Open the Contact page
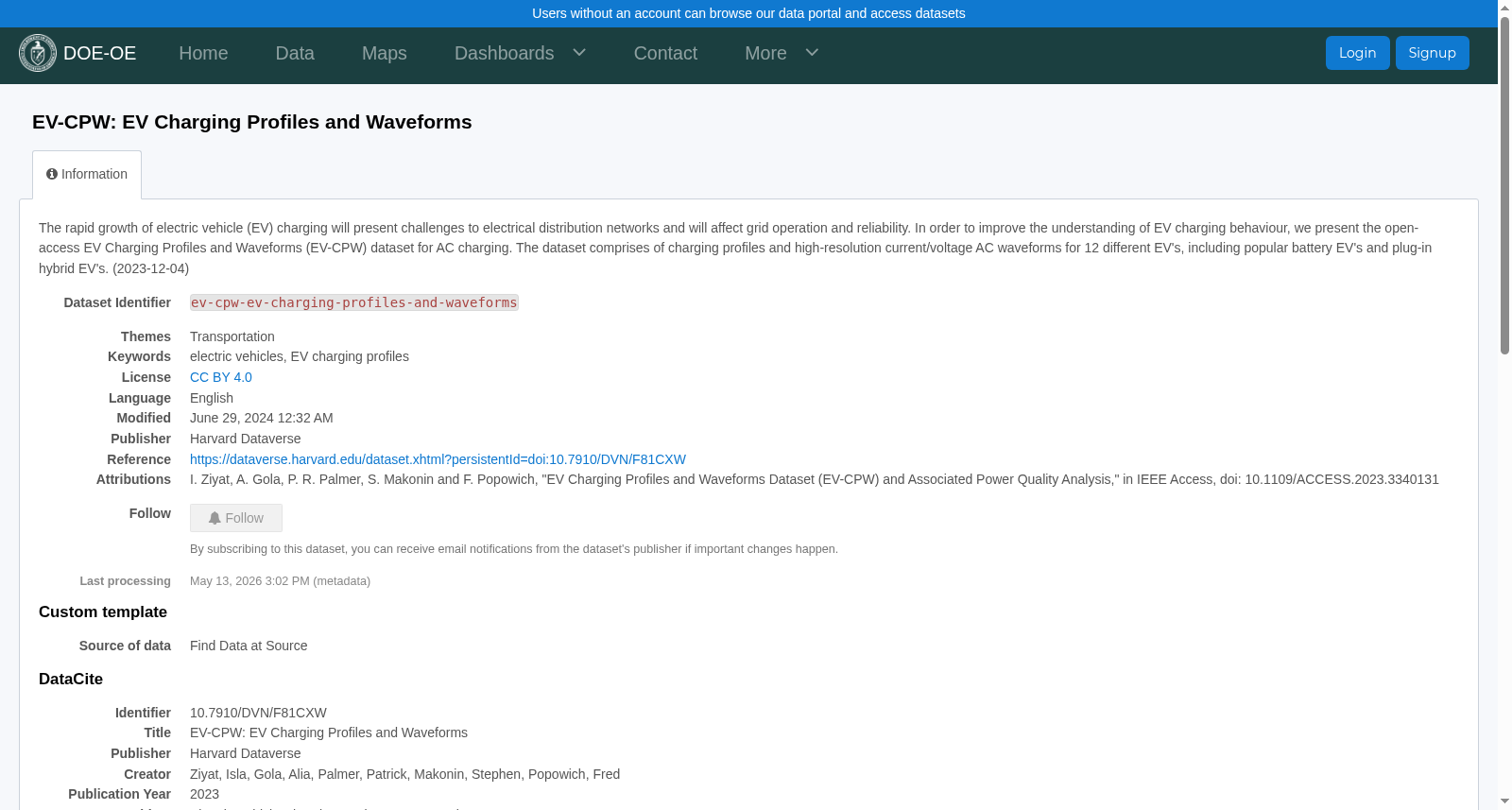Image resolution: width=1512 pixels, height=810 pixels. [x=665, y=53]
